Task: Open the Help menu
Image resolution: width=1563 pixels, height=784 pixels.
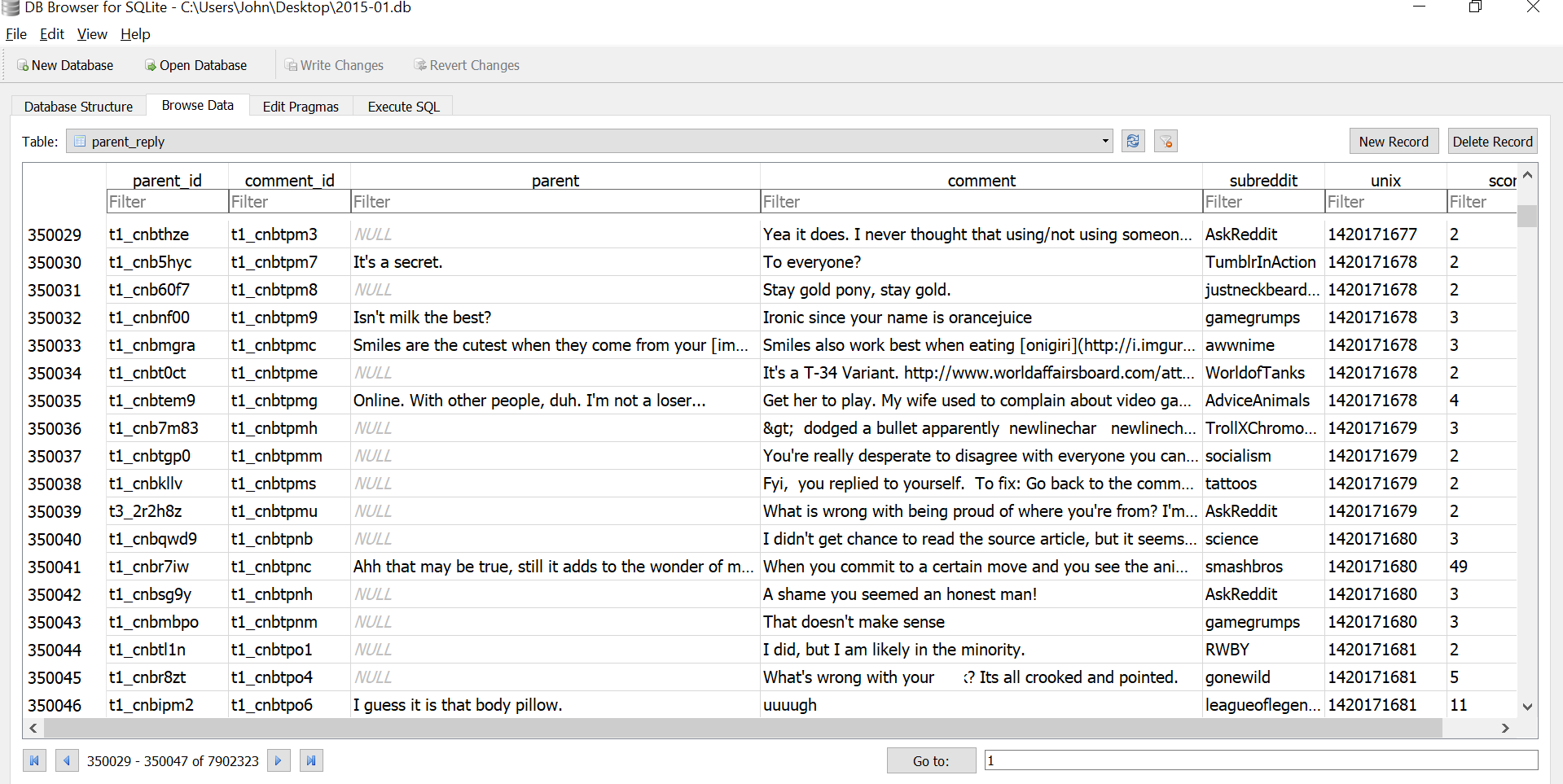Action: tap(135, 34)
